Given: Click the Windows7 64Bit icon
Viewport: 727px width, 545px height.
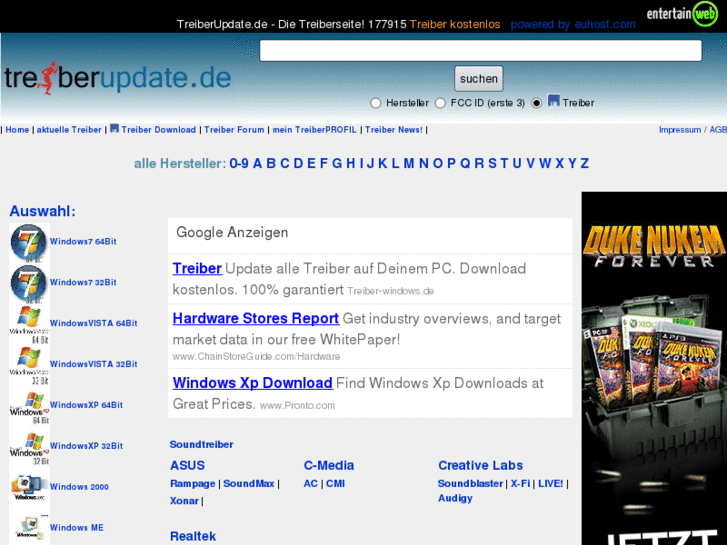Looking at the screenshot, I should point(29,242).
